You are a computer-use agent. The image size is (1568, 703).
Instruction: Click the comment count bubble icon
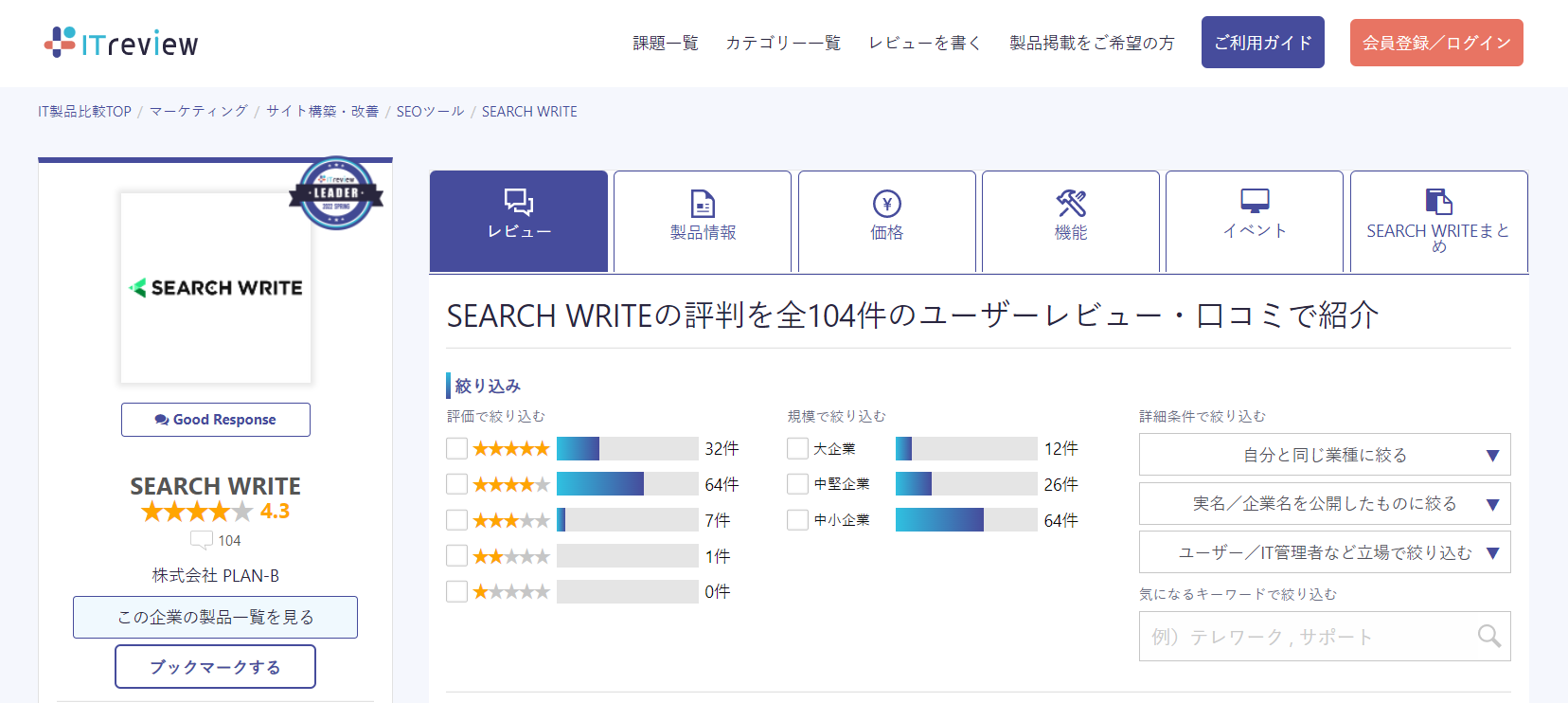pos(201,540)
